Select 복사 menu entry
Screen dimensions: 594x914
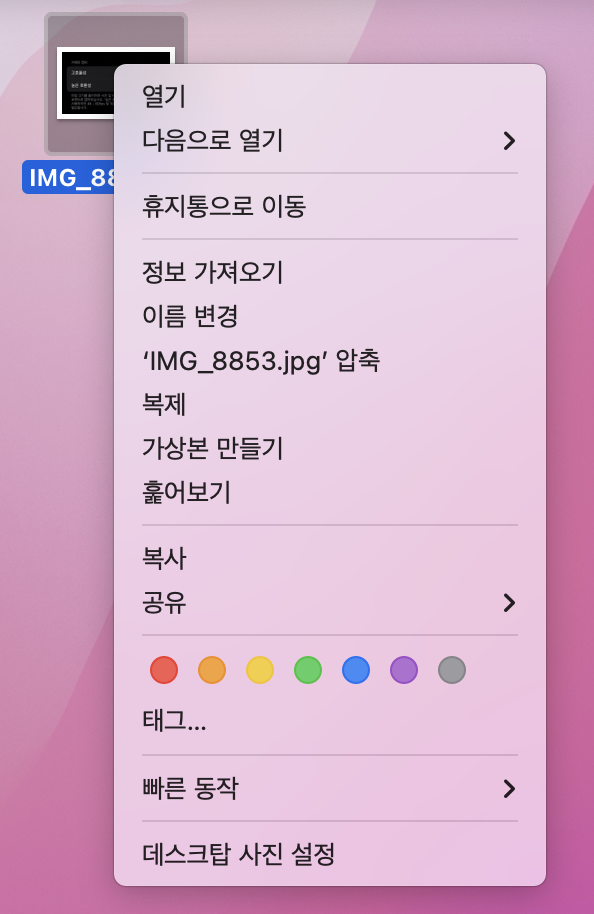330,558
